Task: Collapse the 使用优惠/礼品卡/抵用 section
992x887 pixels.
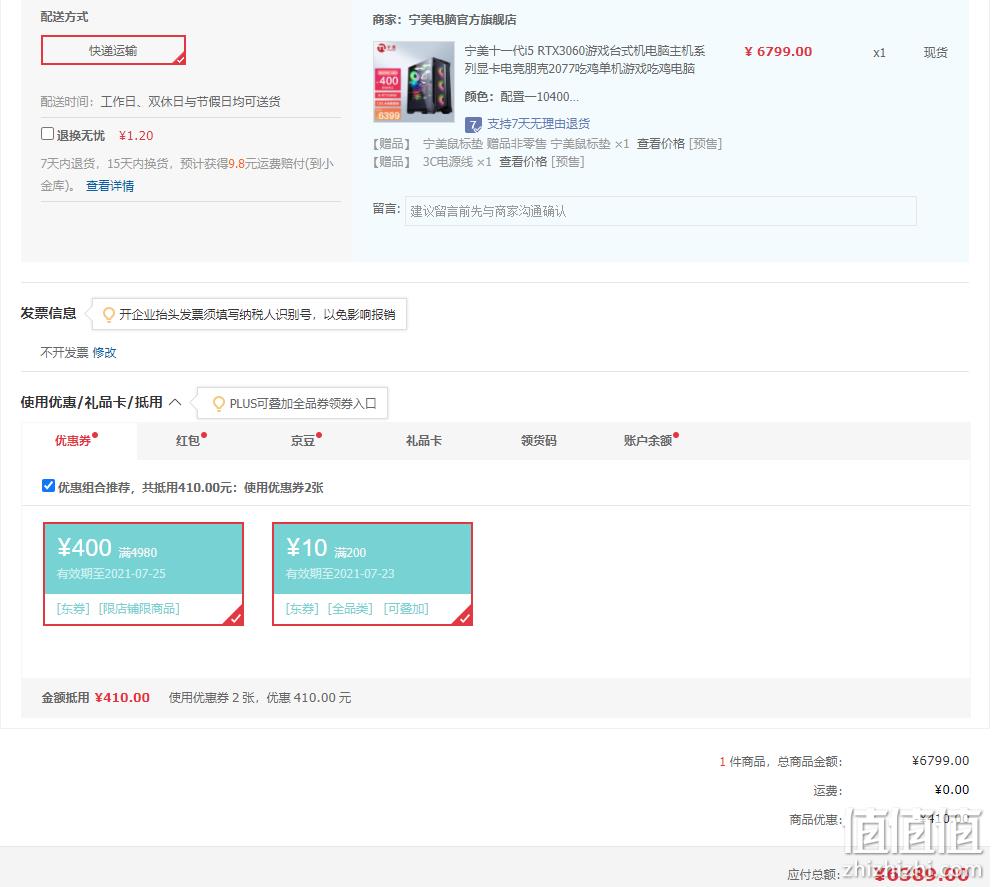Action: (175, 402)
